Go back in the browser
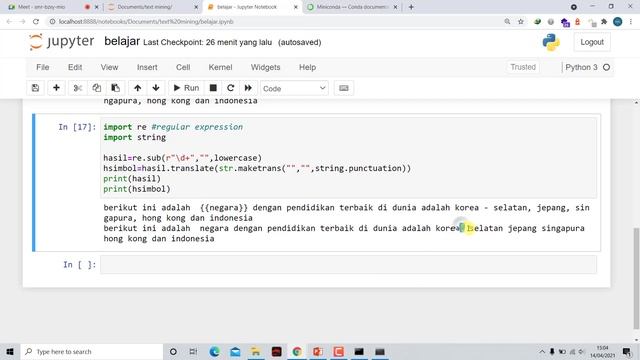Screen dimensions: 640x360 click(9, 22)
